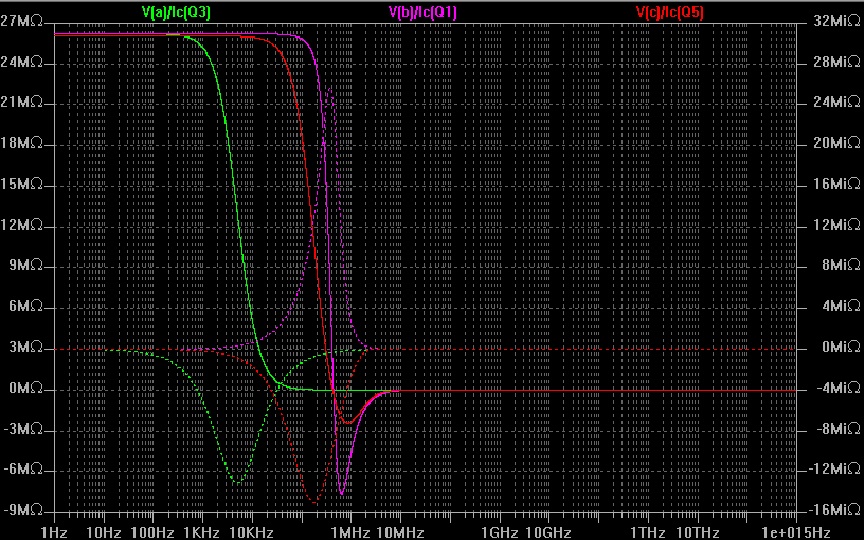Select the red V[c]/Ic(Q5) trace label

(x=669, y=12)
